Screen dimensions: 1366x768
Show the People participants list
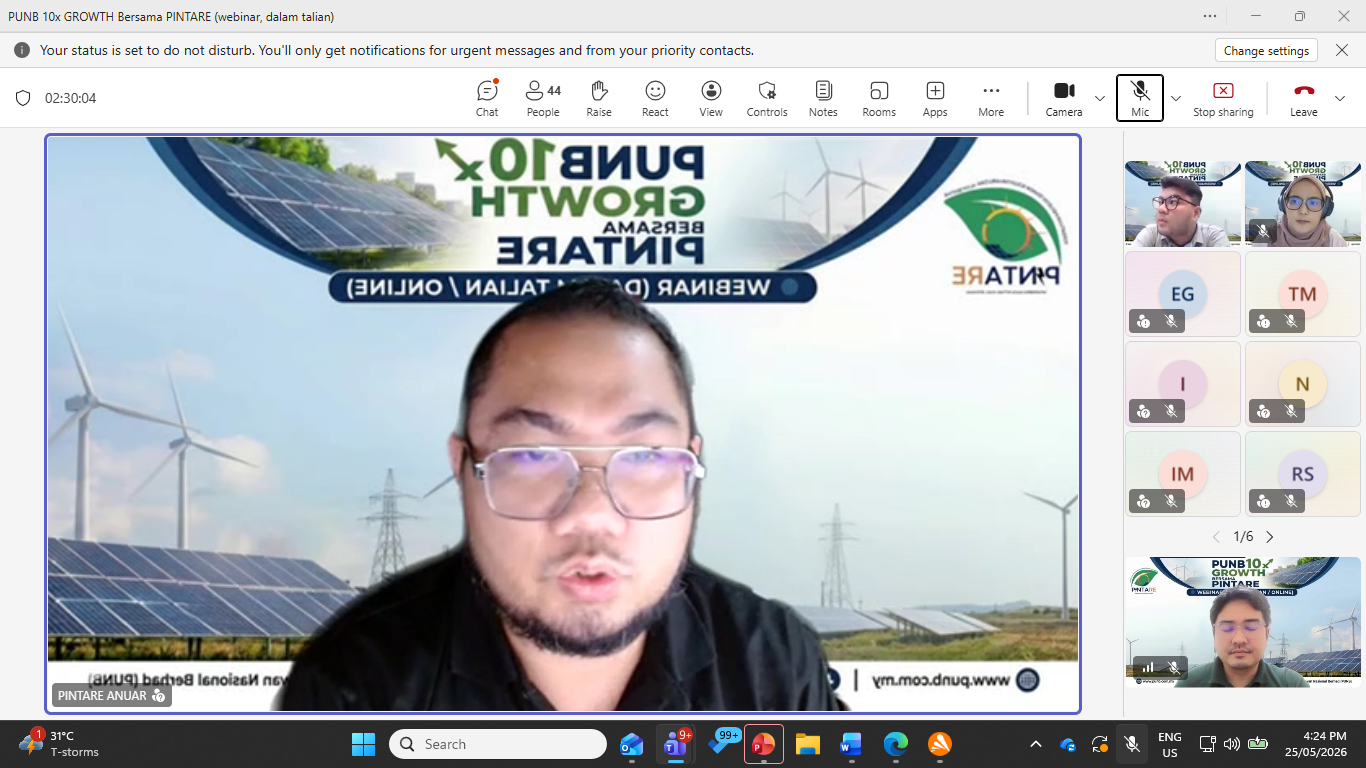(x=543, y=98)
